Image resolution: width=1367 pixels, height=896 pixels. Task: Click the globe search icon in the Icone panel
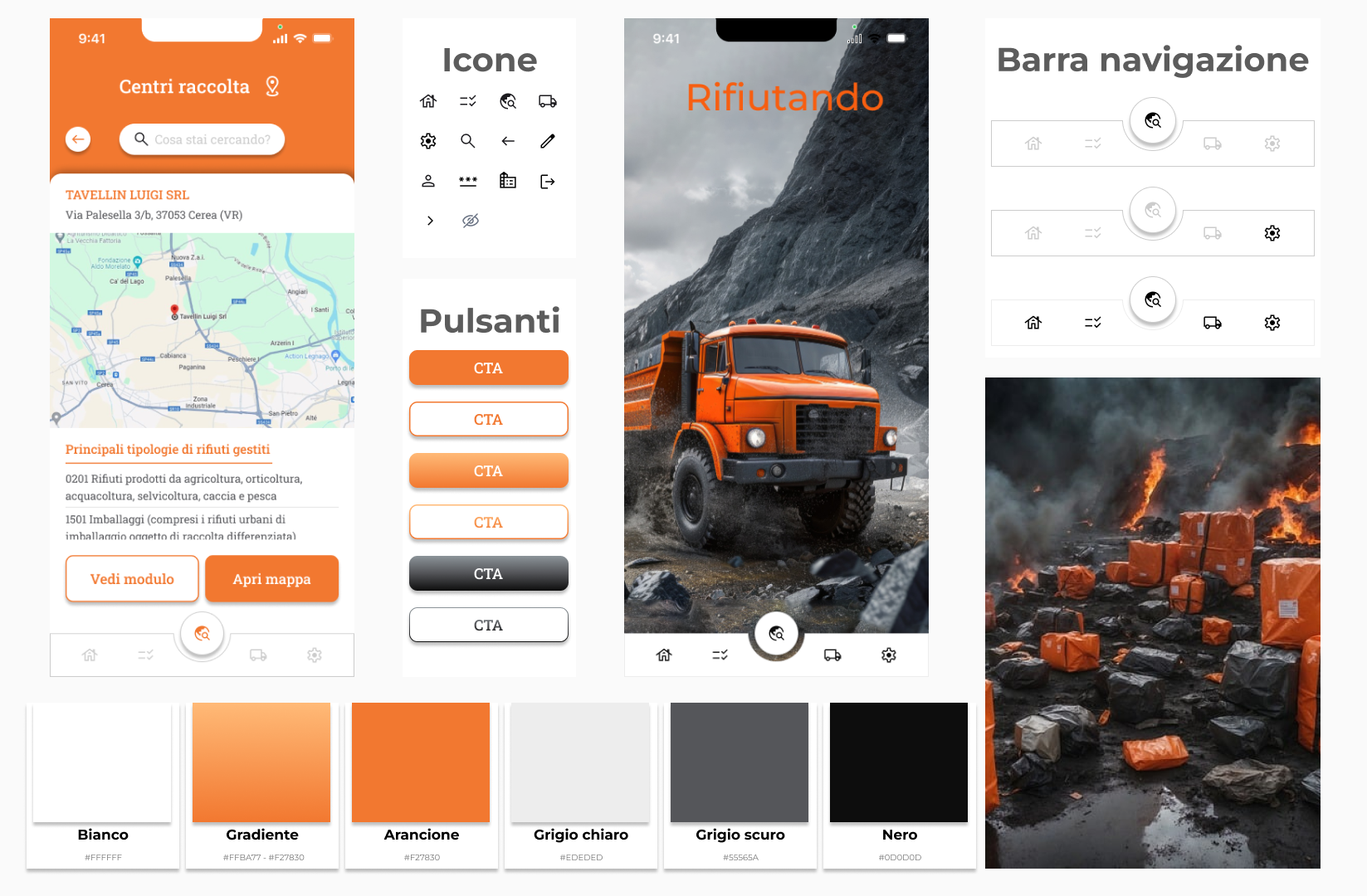(508, 101)
